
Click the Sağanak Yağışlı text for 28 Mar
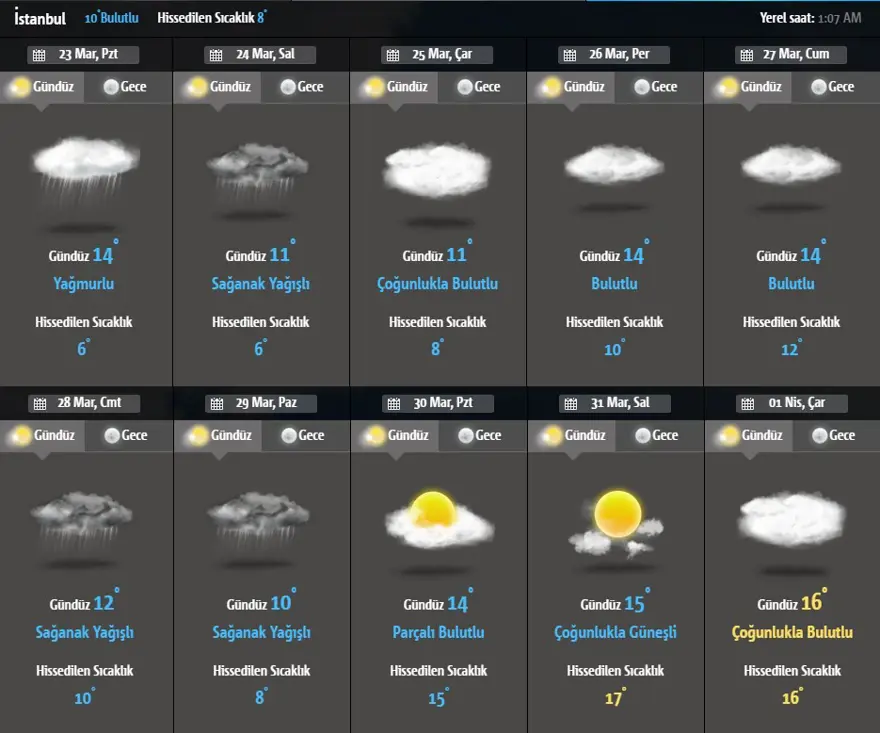point(84,632)
